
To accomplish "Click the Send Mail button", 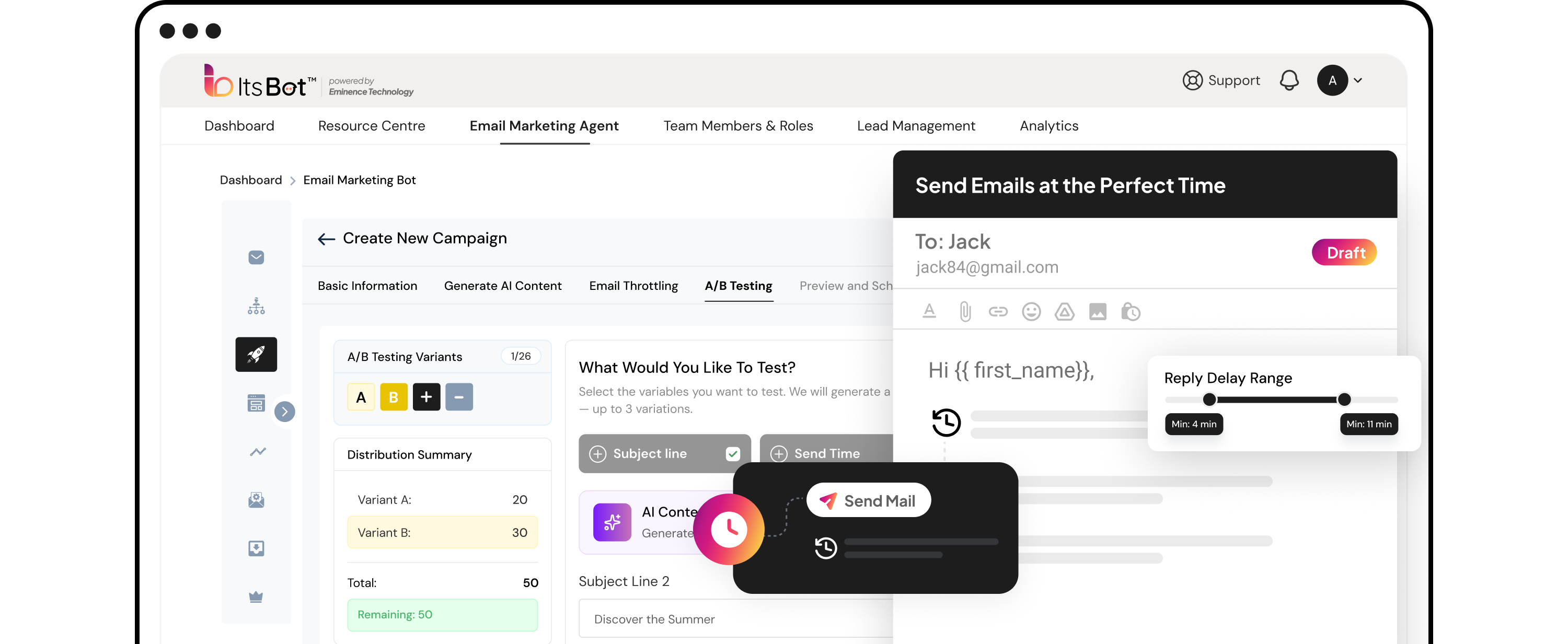I will [x=868, y=500].
